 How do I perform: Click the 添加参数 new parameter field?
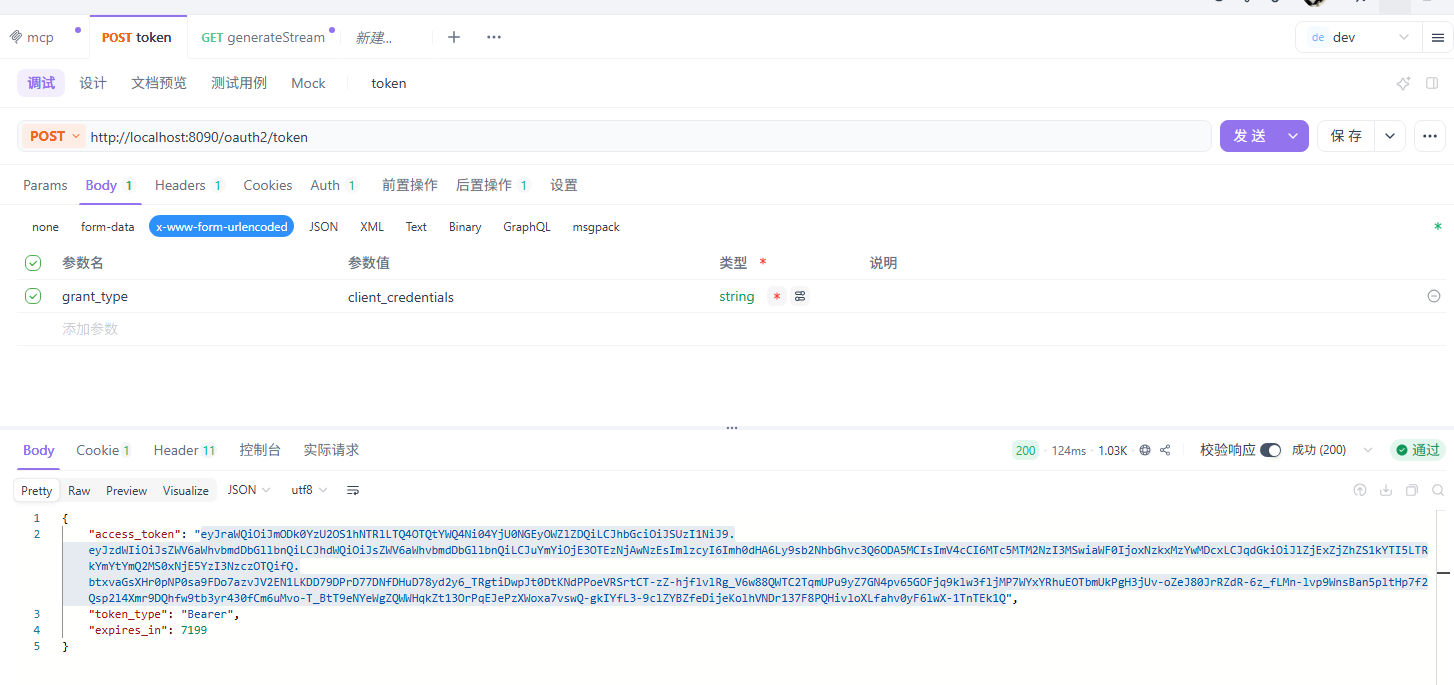[x=90, y=328]
